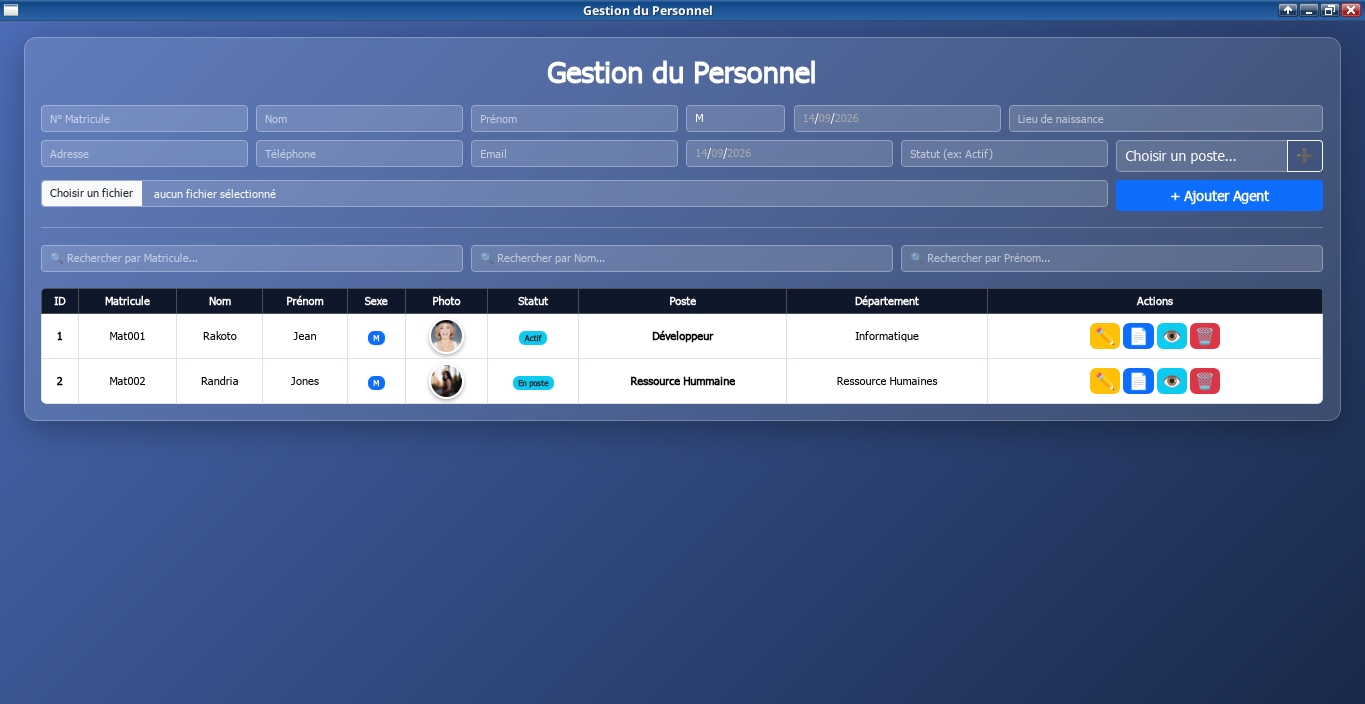Restore the Gestion du Personnel window size

[1330, 10]
